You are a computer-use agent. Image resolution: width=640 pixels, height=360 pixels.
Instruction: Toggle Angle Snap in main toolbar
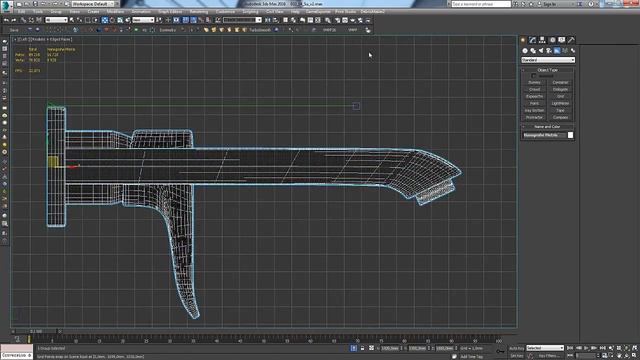(x=193, y=20)
